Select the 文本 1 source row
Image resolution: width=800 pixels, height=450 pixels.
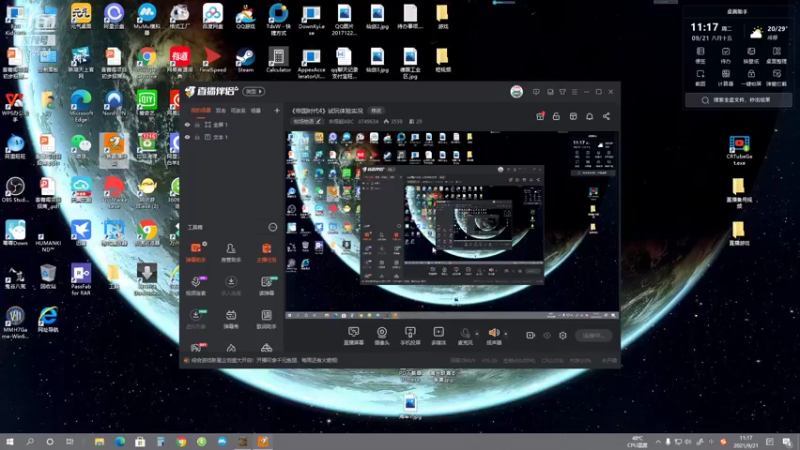coord(232,137)
